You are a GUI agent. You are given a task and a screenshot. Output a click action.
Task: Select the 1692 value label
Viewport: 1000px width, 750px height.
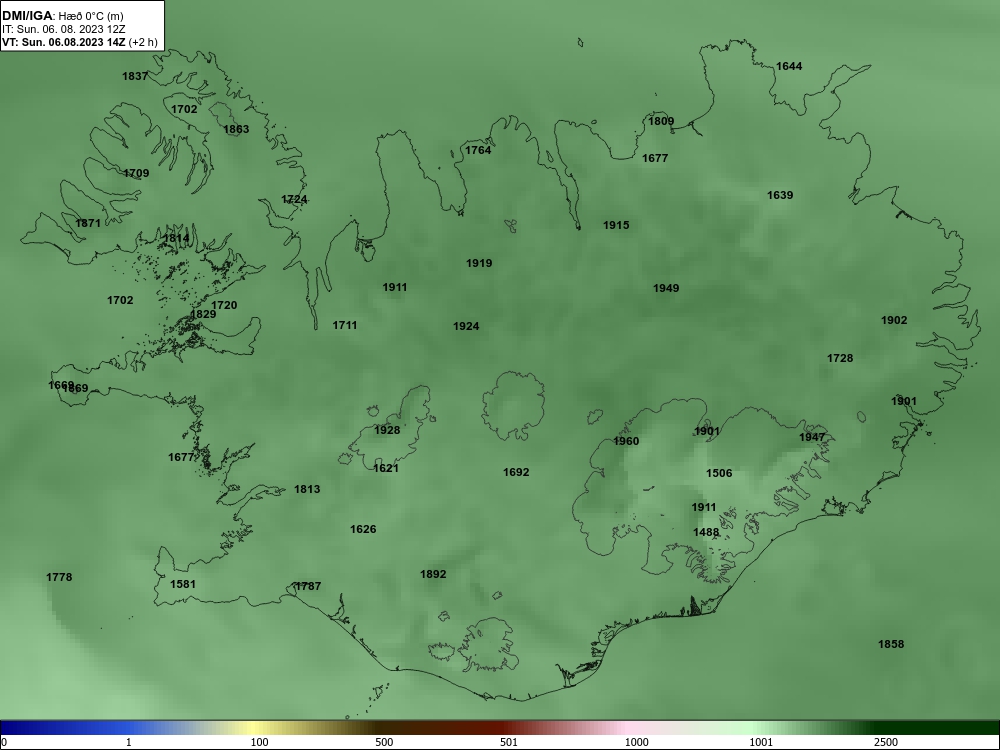516,472
